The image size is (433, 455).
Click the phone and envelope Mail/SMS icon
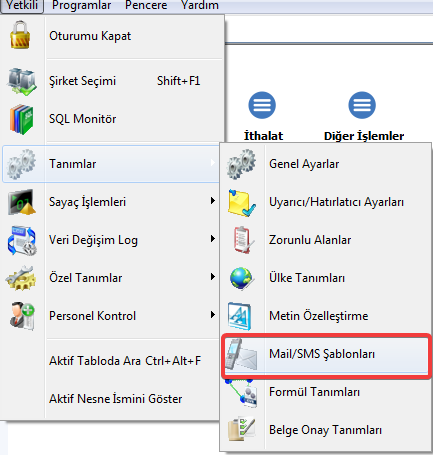[241, 354]
